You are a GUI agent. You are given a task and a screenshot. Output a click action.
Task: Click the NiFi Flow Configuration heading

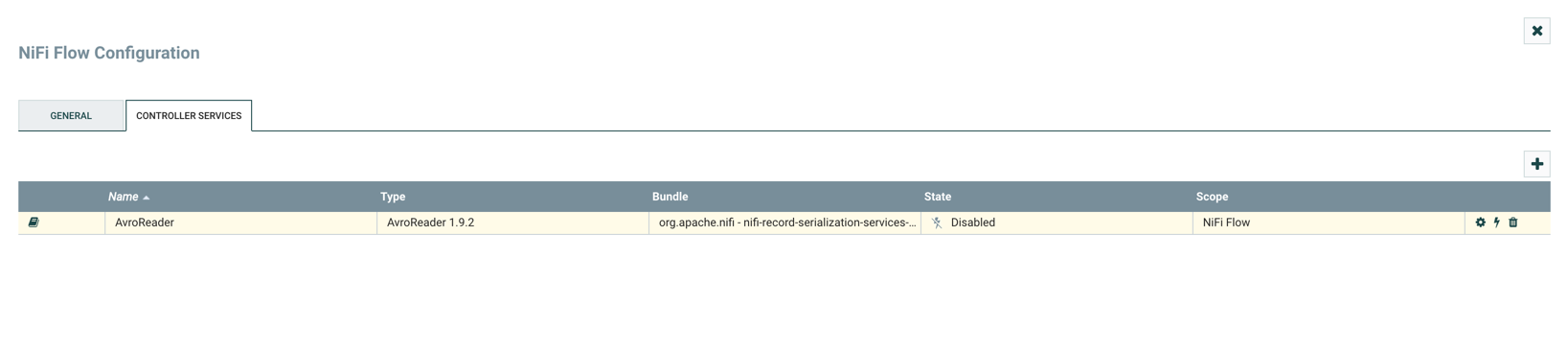tap(109, 53)
